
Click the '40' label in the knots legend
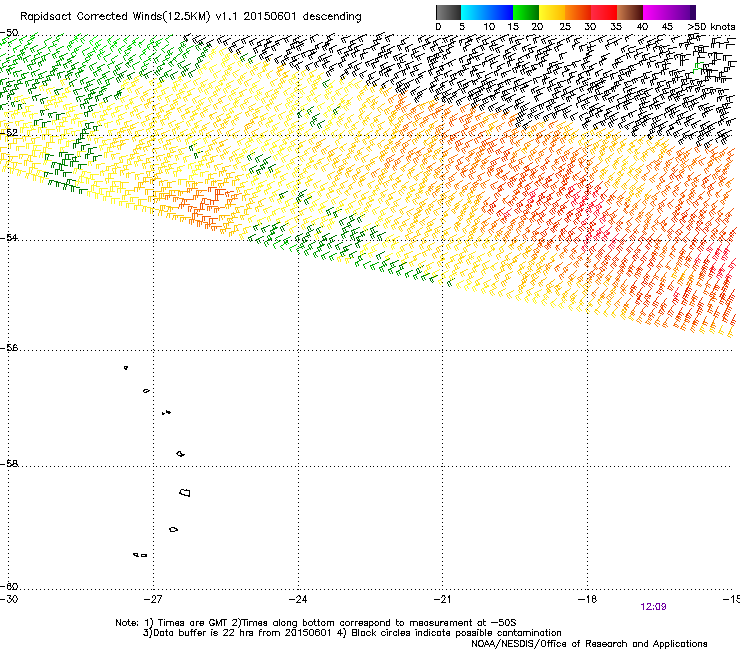(x=642, y=27)
